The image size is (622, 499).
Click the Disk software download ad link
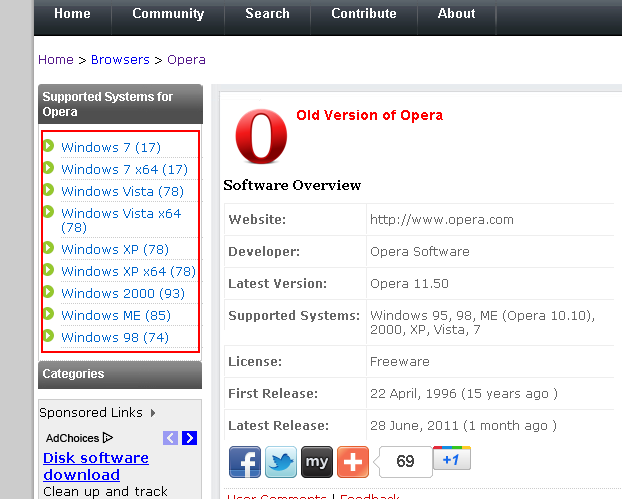(96, 466)
